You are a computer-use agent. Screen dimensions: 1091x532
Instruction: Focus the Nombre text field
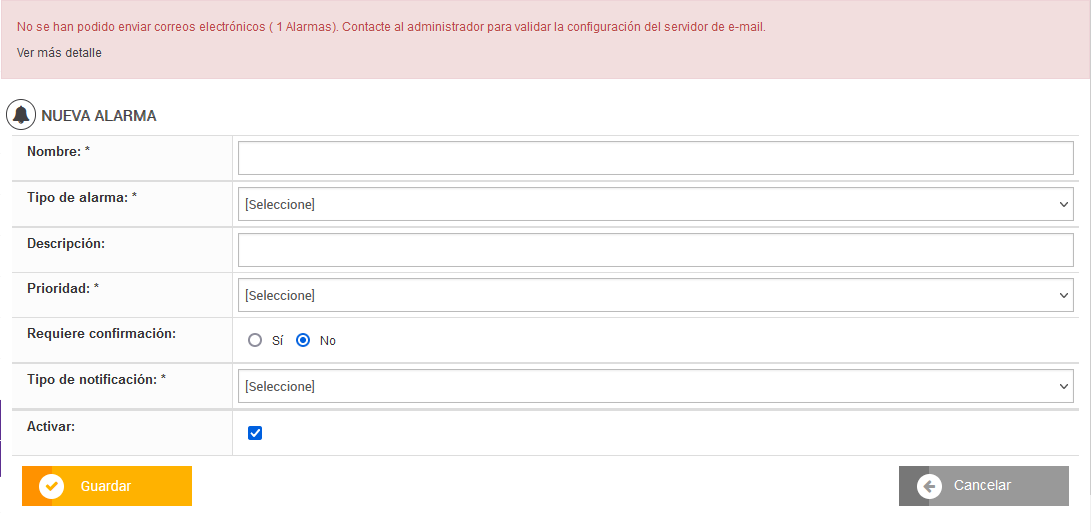click(x=655, y=158)
